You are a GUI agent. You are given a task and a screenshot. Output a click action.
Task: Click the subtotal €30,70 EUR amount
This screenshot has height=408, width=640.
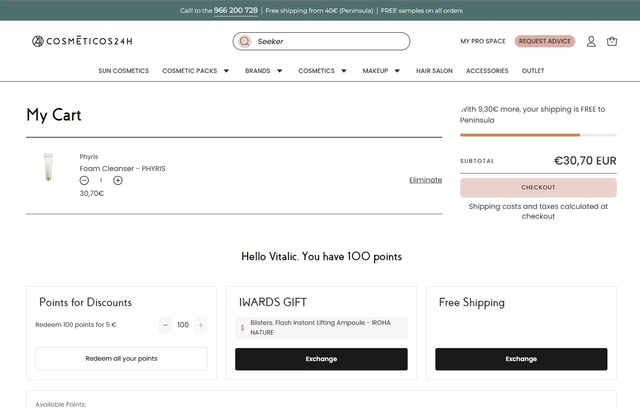click(585, 161)
